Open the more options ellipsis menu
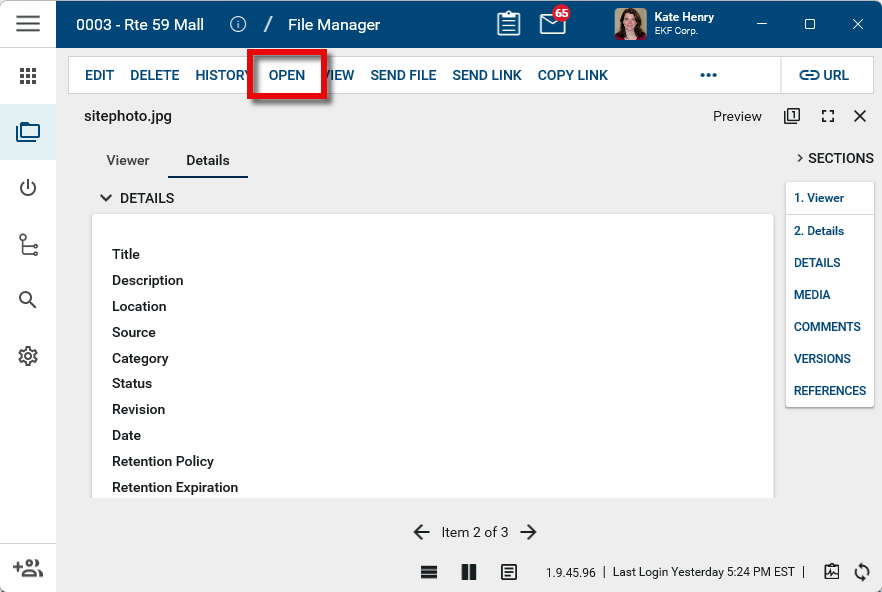The width and height of the screenshot is (882, 592). click(x=709, y=75)
